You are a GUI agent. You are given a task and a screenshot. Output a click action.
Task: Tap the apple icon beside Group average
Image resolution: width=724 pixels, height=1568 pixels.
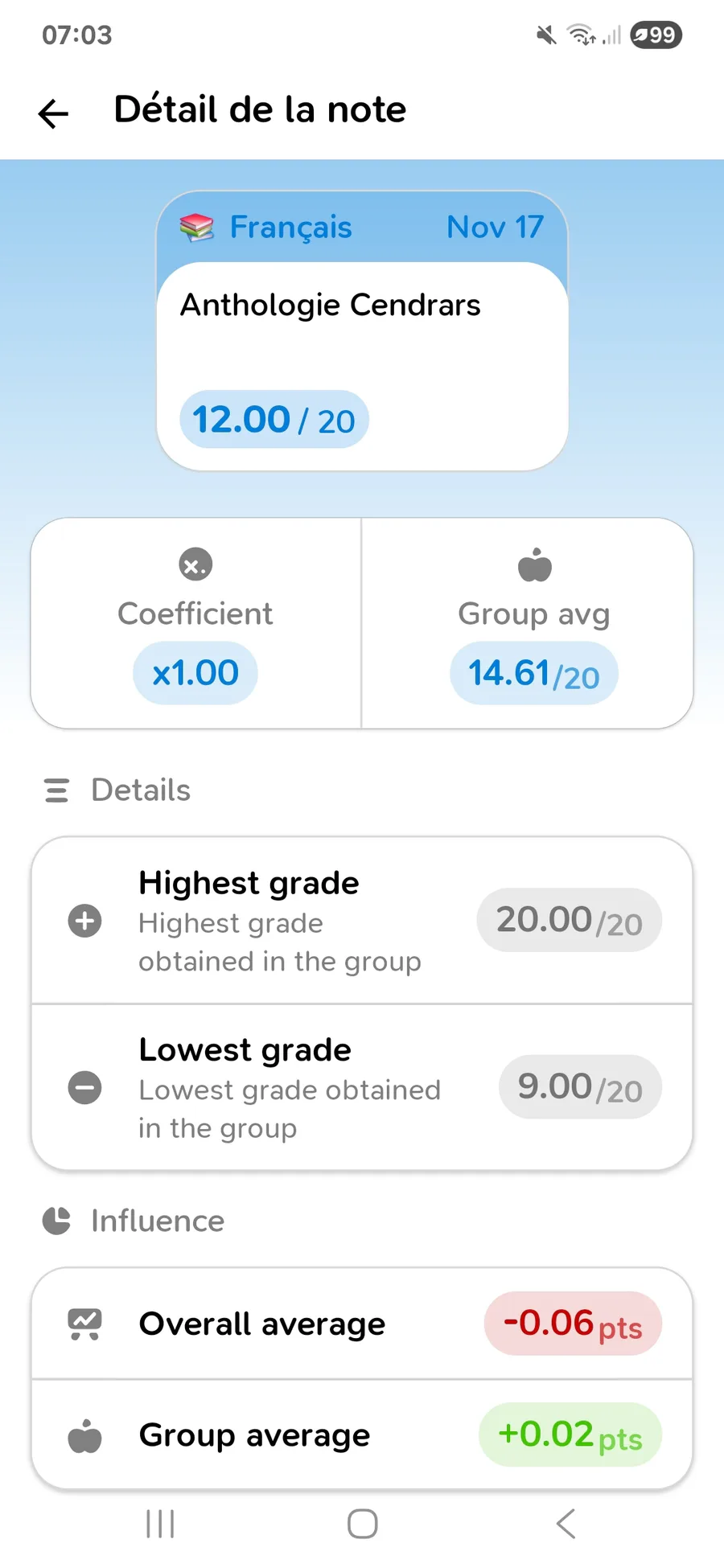(x=84, y=1436)
